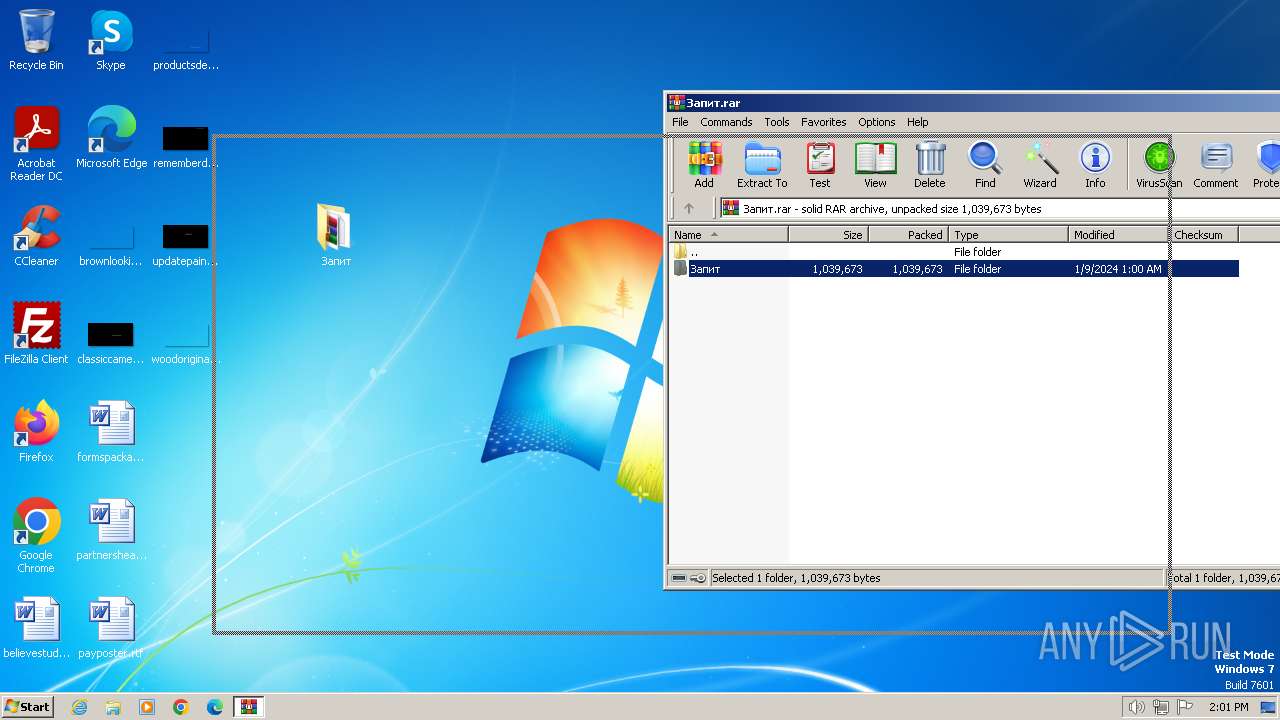Open the Help menu

click(x=918, y=122)
